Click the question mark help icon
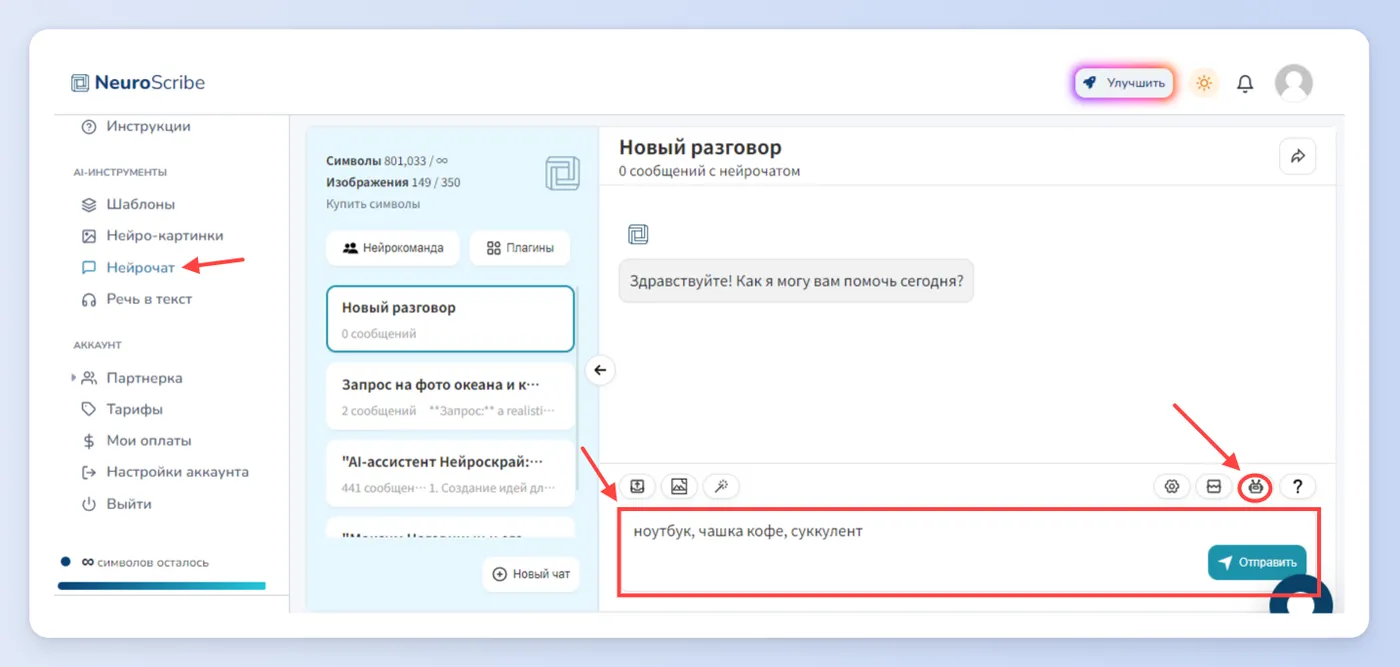 (1298, 487)
